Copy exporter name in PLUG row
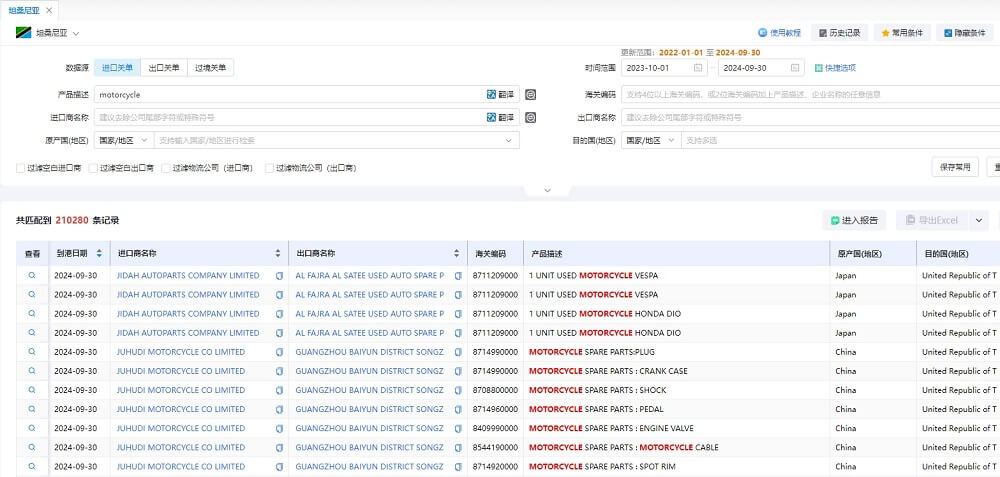 [x=458, y=352]
